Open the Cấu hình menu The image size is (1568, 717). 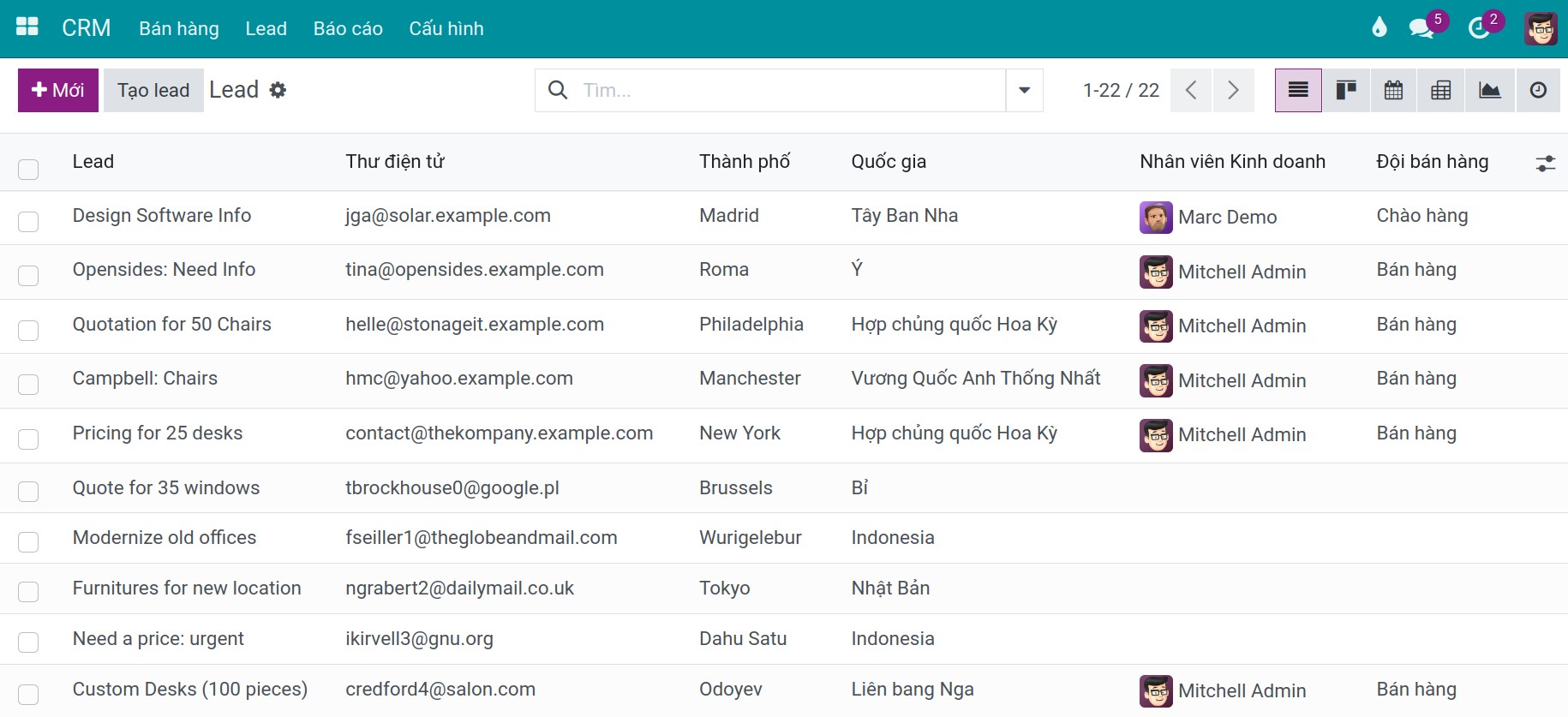coord(446,28)
